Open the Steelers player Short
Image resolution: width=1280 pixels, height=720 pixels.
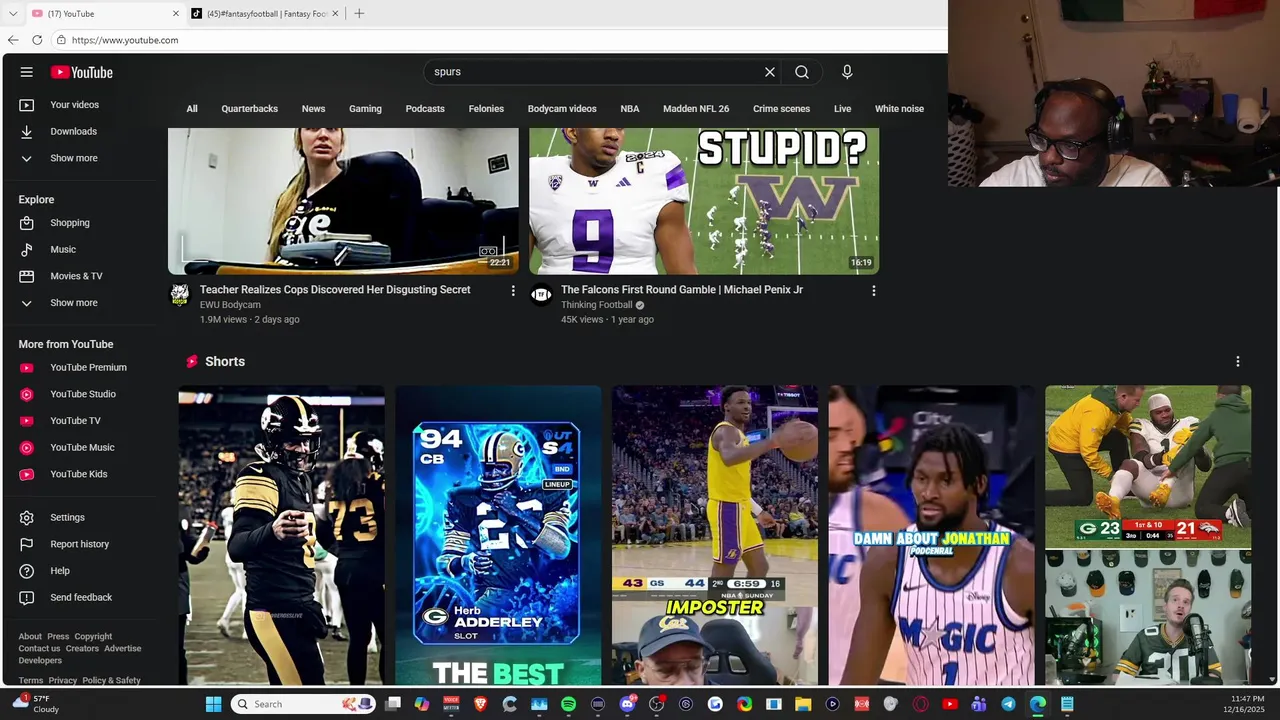pos(281,536)
